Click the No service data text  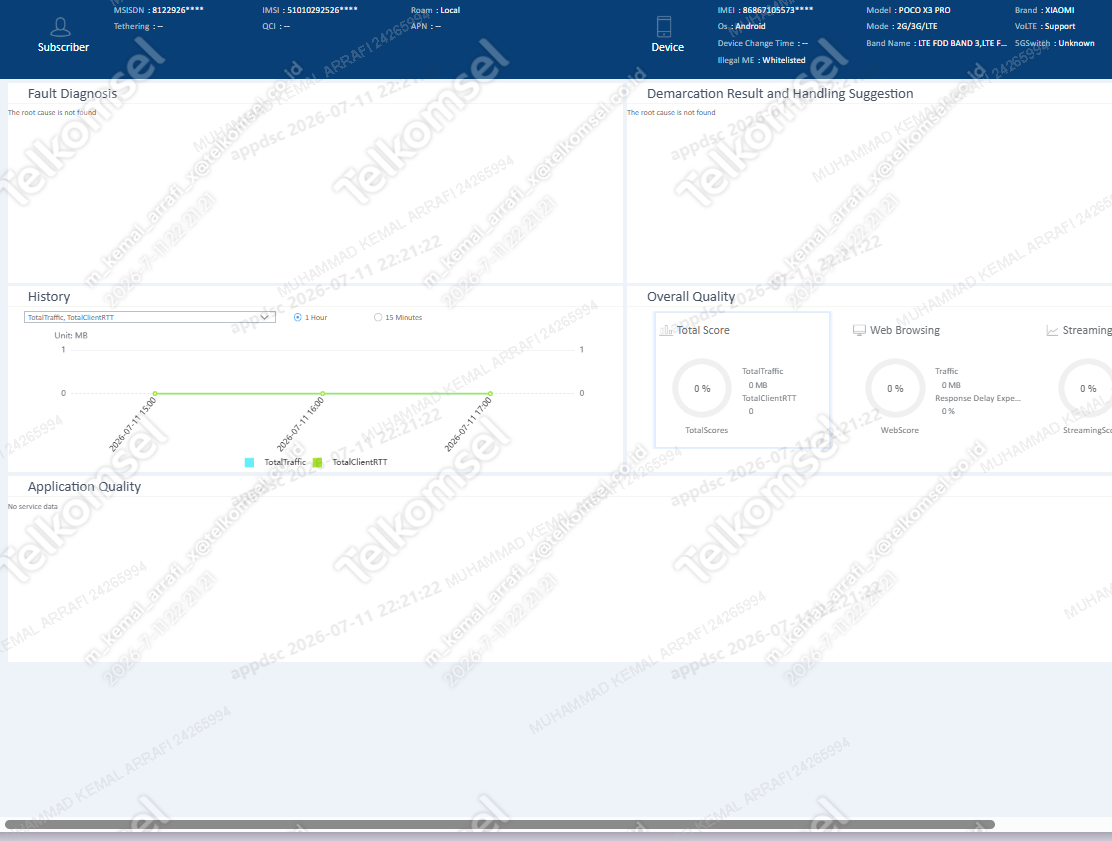click(x=33, y=506)
